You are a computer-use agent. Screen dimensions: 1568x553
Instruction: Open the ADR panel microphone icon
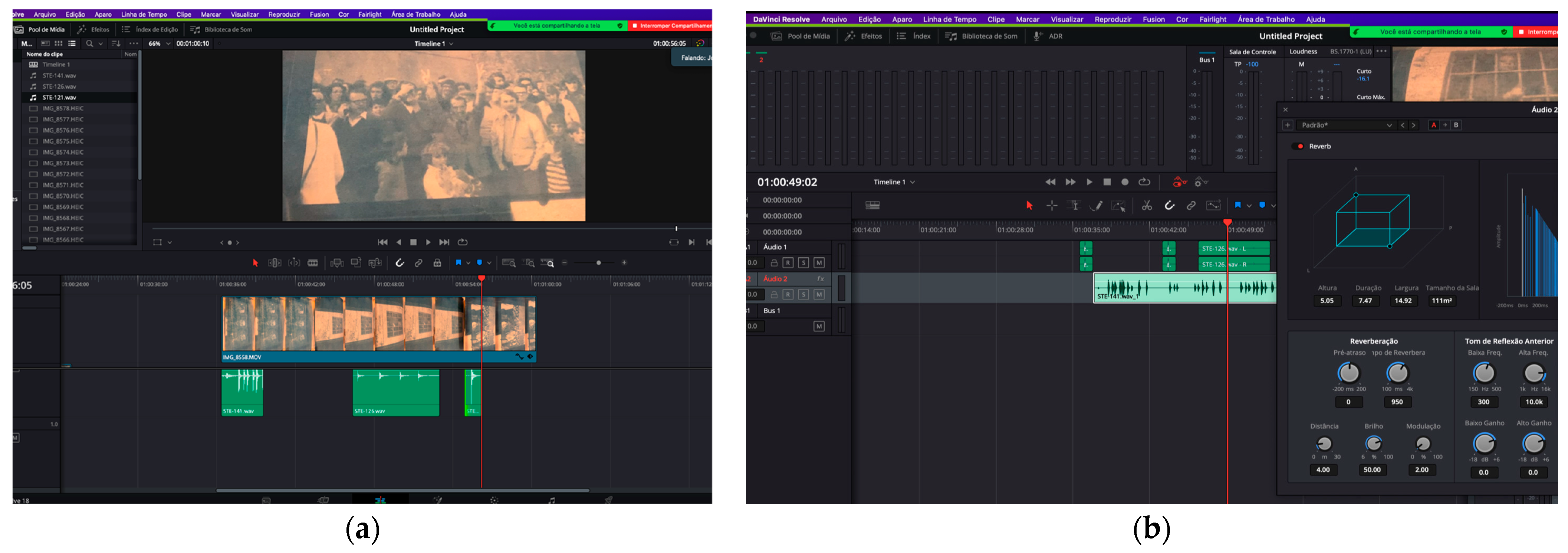point(1037,36)
